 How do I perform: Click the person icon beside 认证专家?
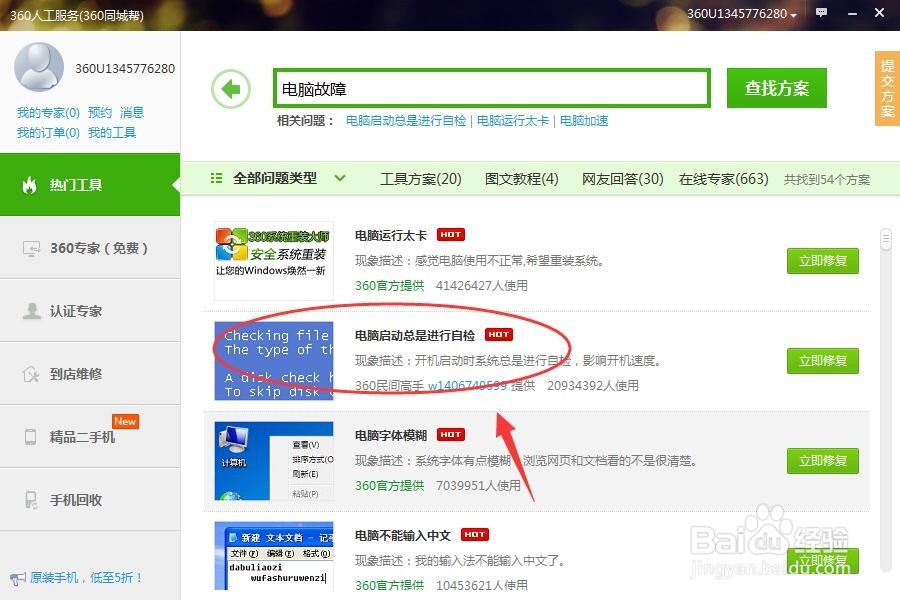[31, 311]
